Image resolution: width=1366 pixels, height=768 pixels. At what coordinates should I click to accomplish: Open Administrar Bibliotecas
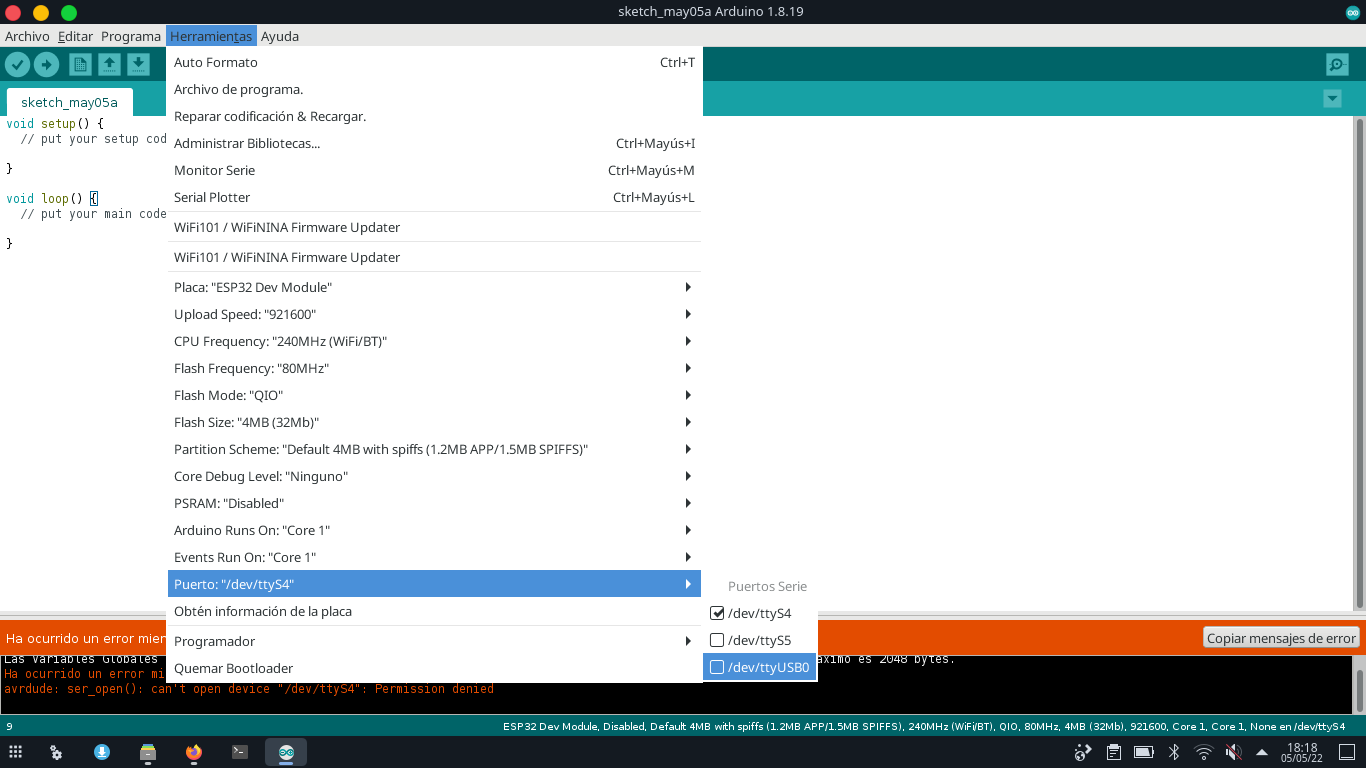(434, 143)
